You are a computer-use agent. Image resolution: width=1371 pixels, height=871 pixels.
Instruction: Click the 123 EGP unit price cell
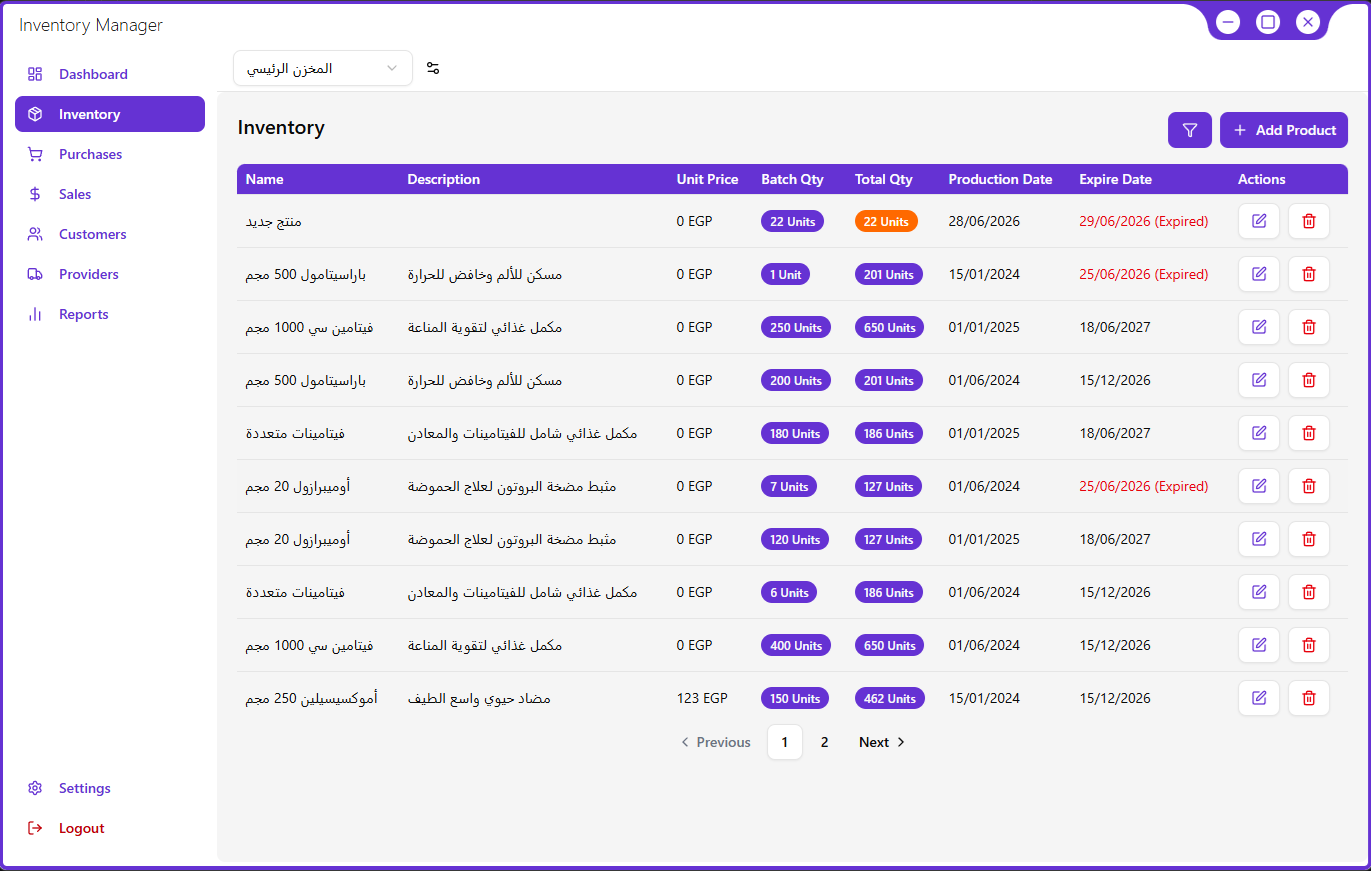point(702,698)
